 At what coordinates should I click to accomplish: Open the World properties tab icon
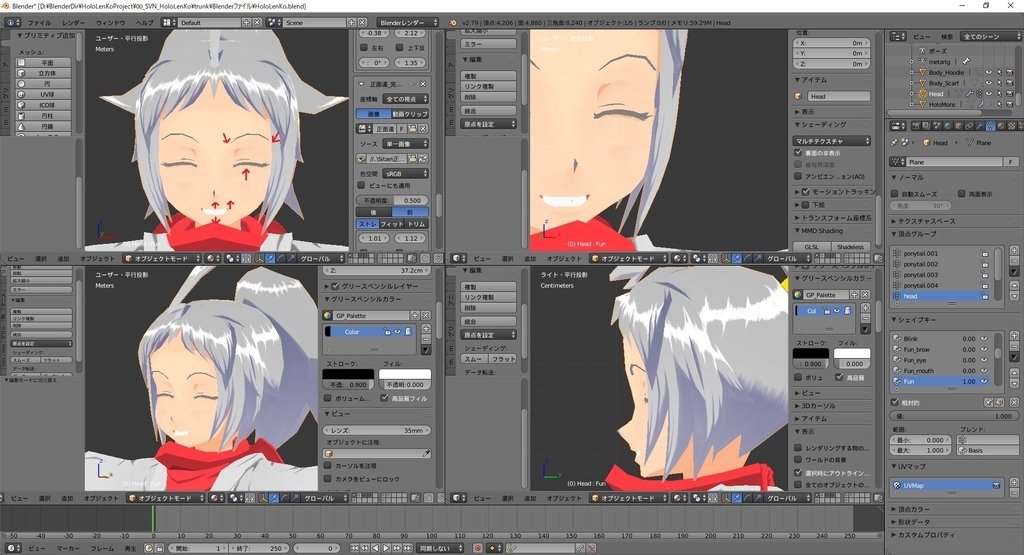tap(948, 126)
